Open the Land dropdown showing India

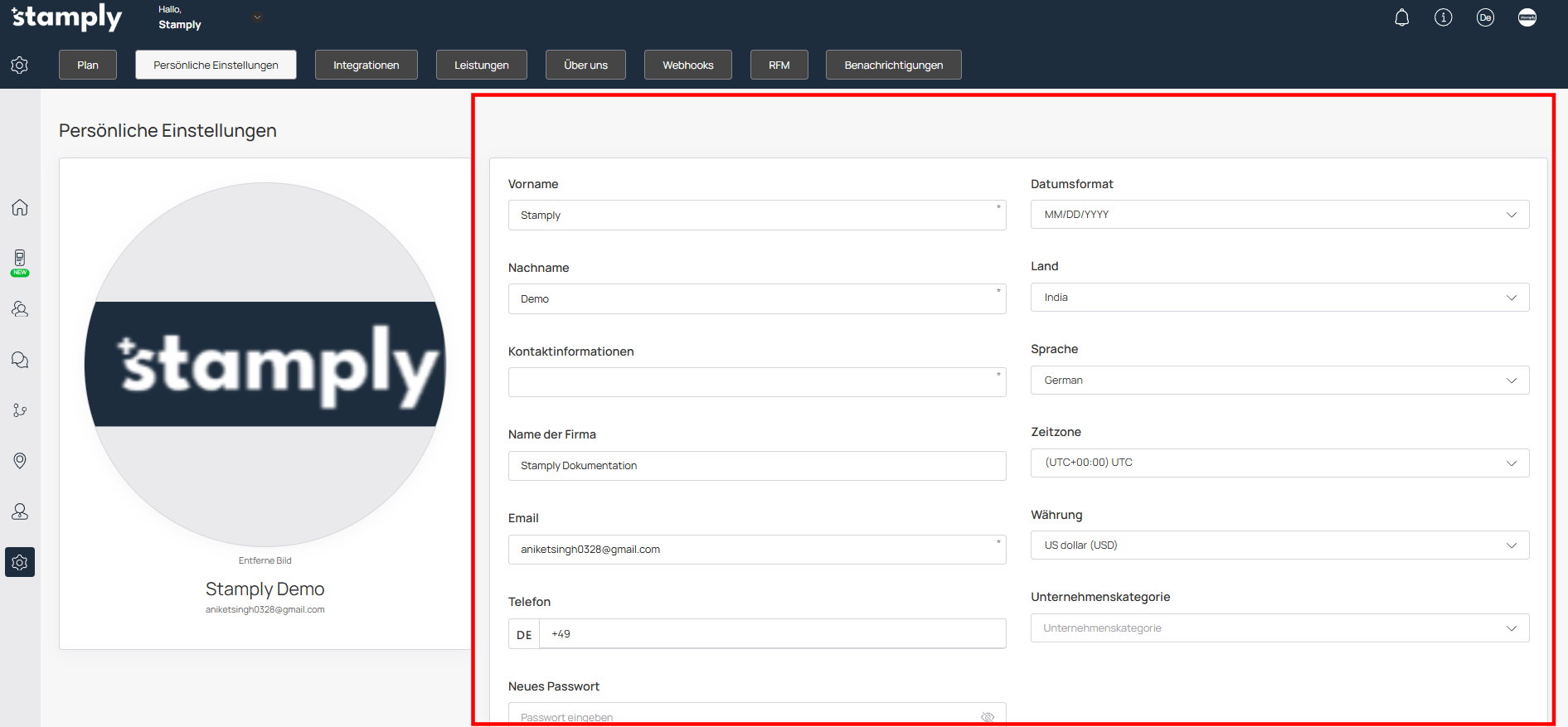(1279, 298)
